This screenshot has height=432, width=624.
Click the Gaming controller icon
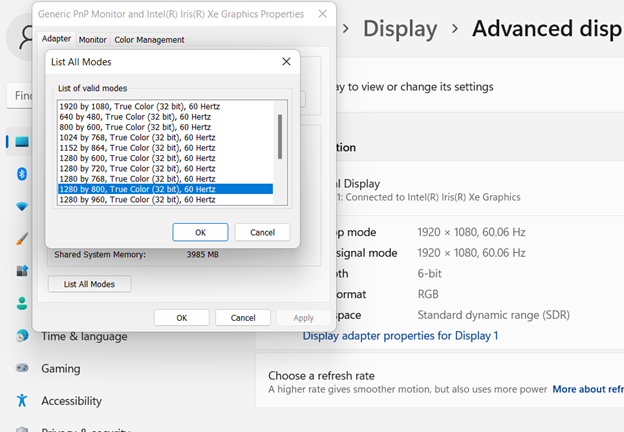click(21, 368)
